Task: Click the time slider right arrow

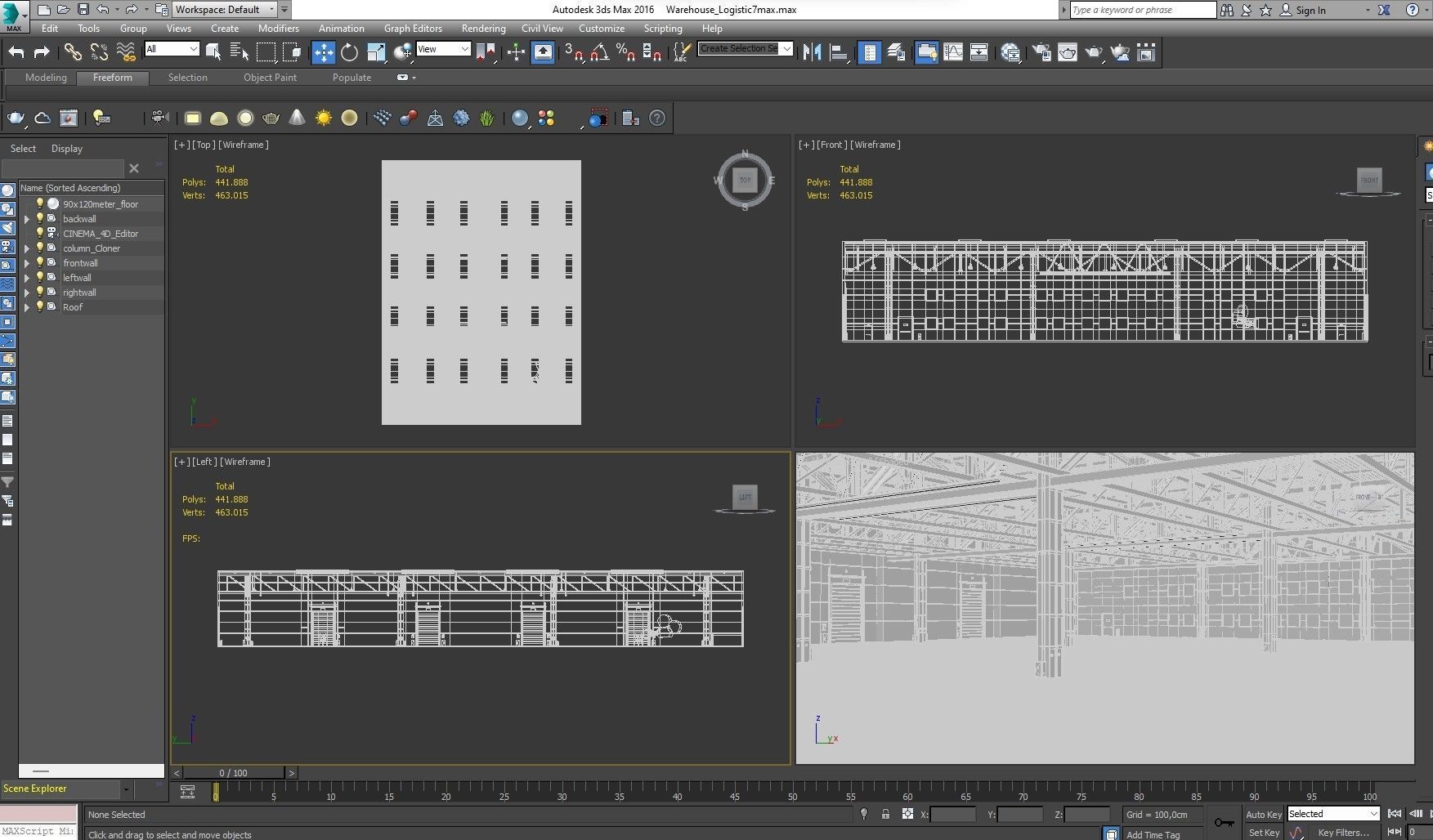Action: pos(291,772)
